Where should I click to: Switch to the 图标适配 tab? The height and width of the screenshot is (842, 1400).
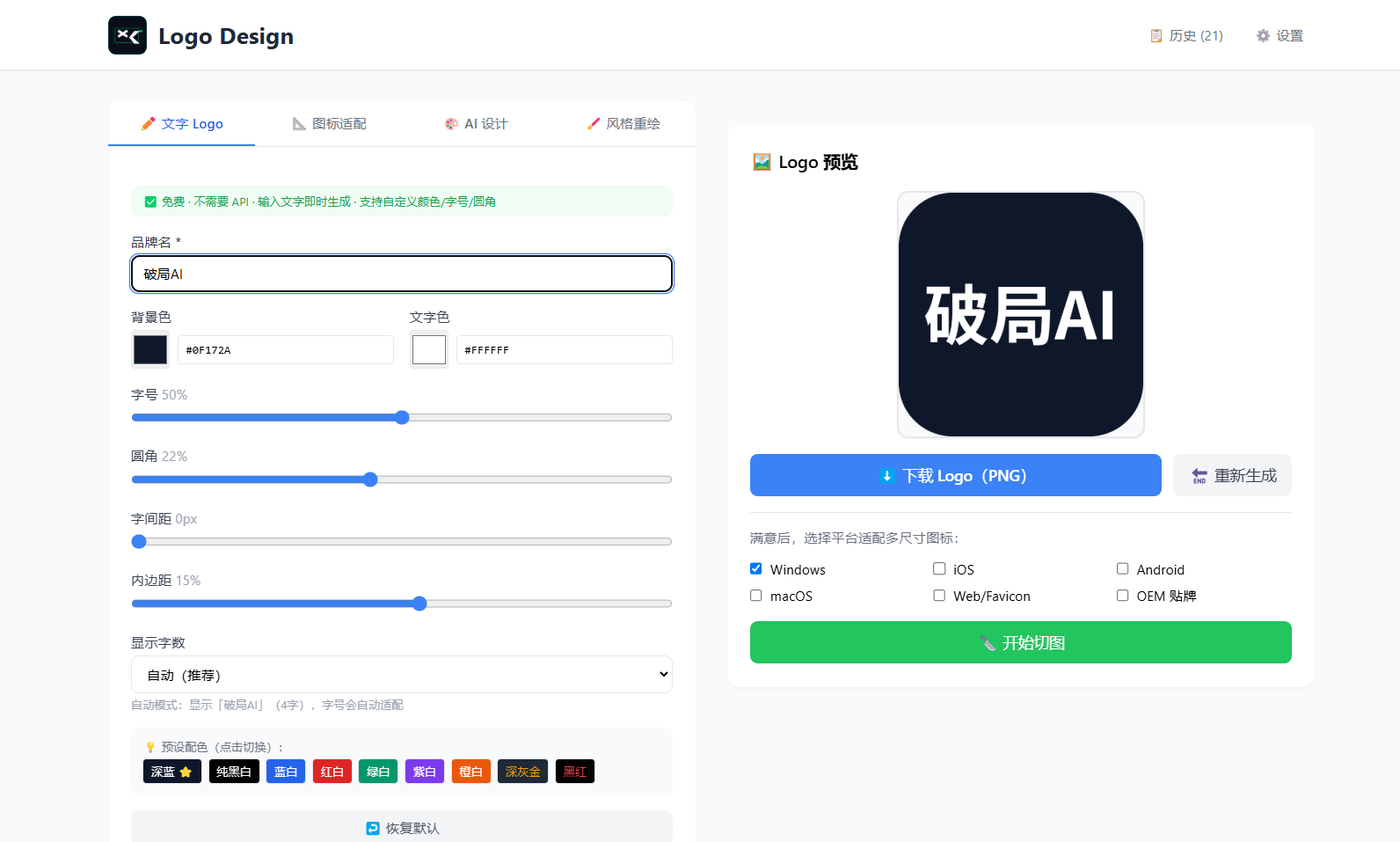pyautogui.click(x=329, y=124)
